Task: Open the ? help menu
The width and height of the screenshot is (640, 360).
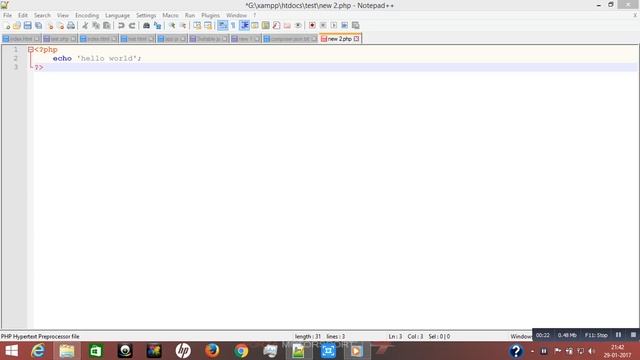Action: click(254, 15)
